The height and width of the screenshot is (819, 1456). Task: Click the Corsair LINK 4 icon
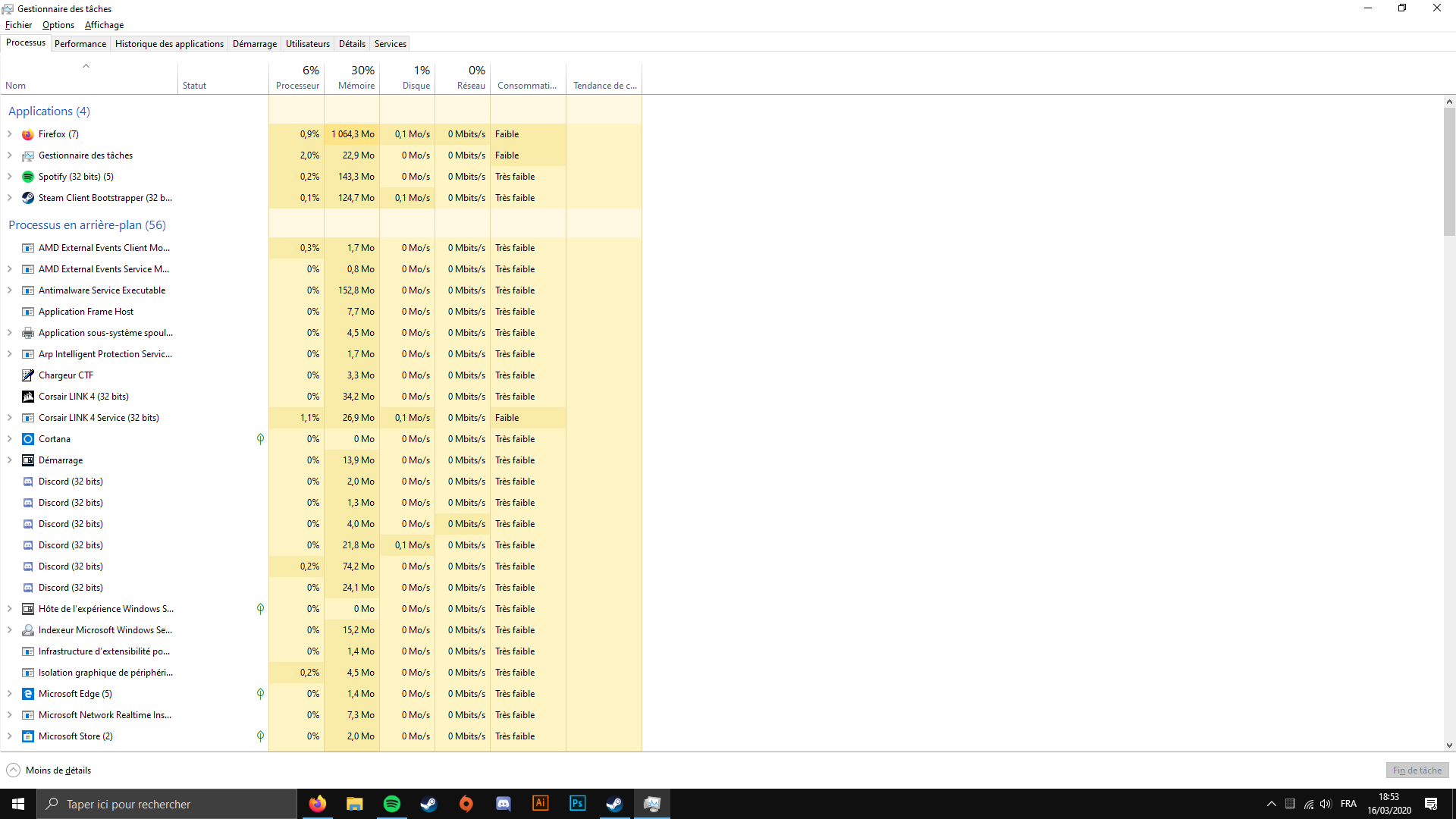(28, 397)
